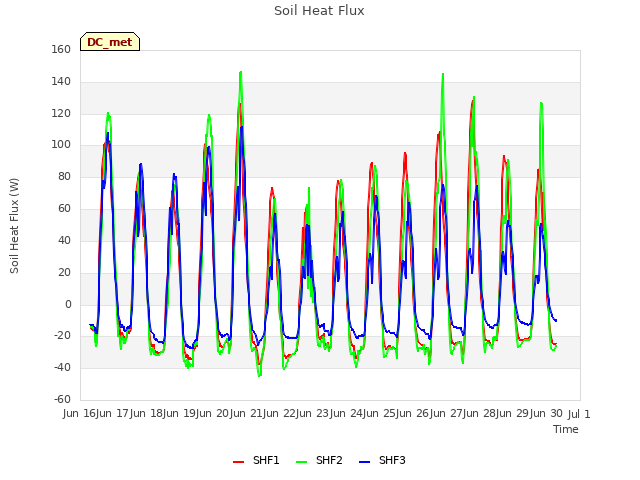This screenshot has height=480, width=640.
Task: Click the 18Jun x-axis date label
Action: (164, 413)
